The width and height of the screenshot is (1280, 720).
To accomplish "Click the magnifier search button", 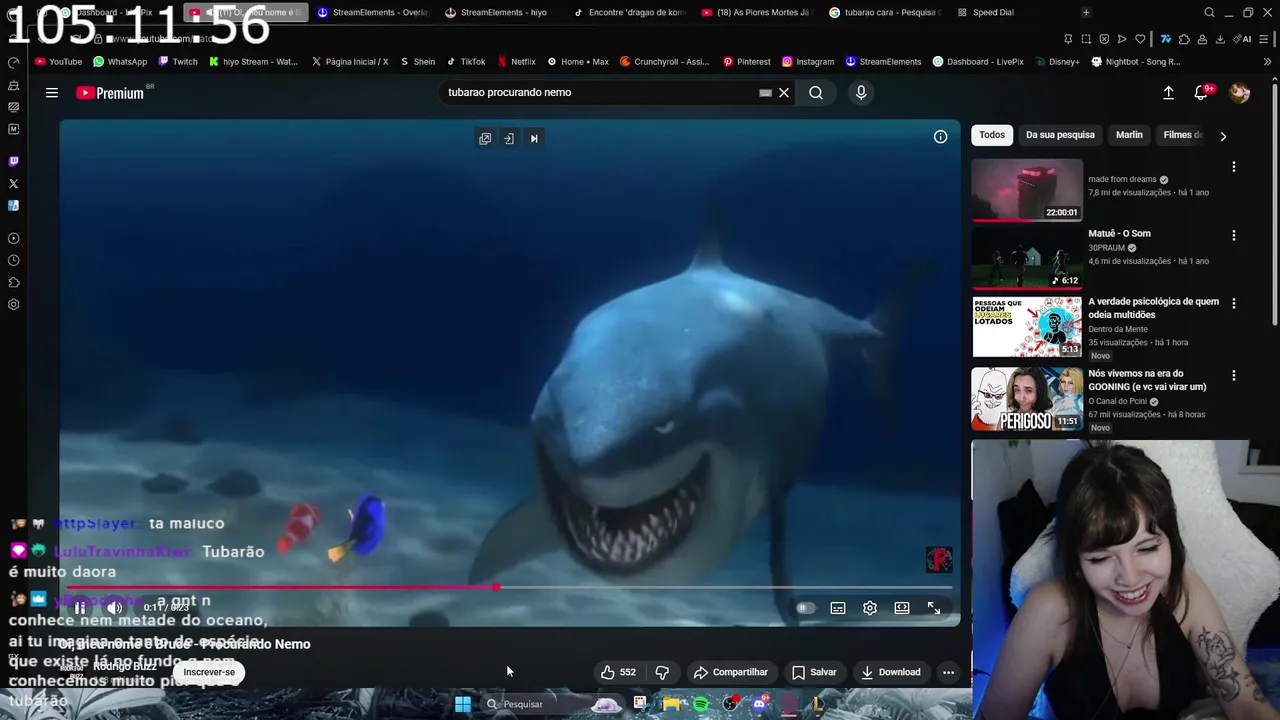I will tap(816, 93).
